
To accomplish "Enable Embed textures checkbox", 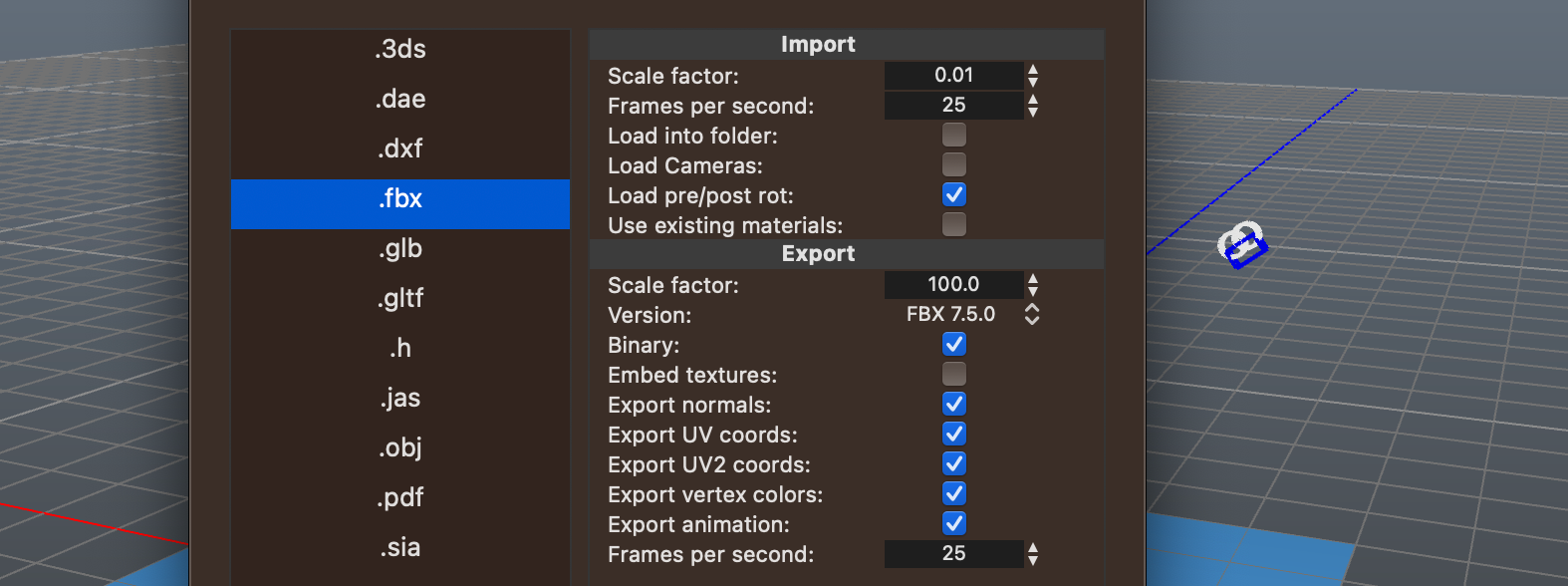I will [954, 374].
